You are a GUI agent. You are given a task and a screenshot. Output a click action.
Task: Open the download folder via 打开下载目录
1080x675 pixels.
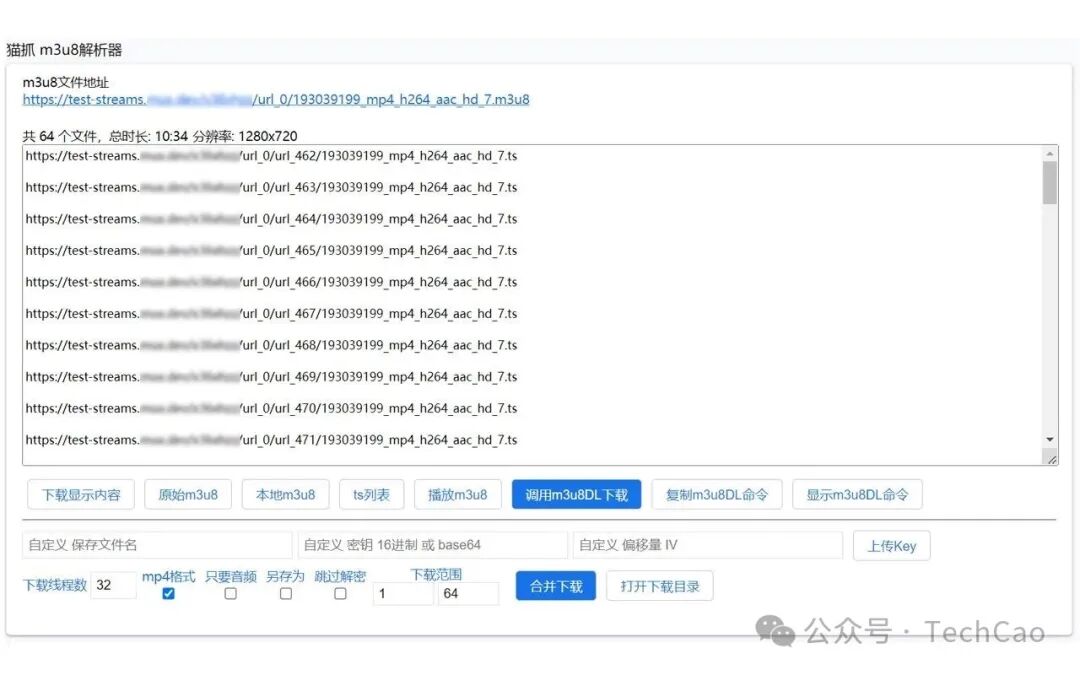coord(660,586)
